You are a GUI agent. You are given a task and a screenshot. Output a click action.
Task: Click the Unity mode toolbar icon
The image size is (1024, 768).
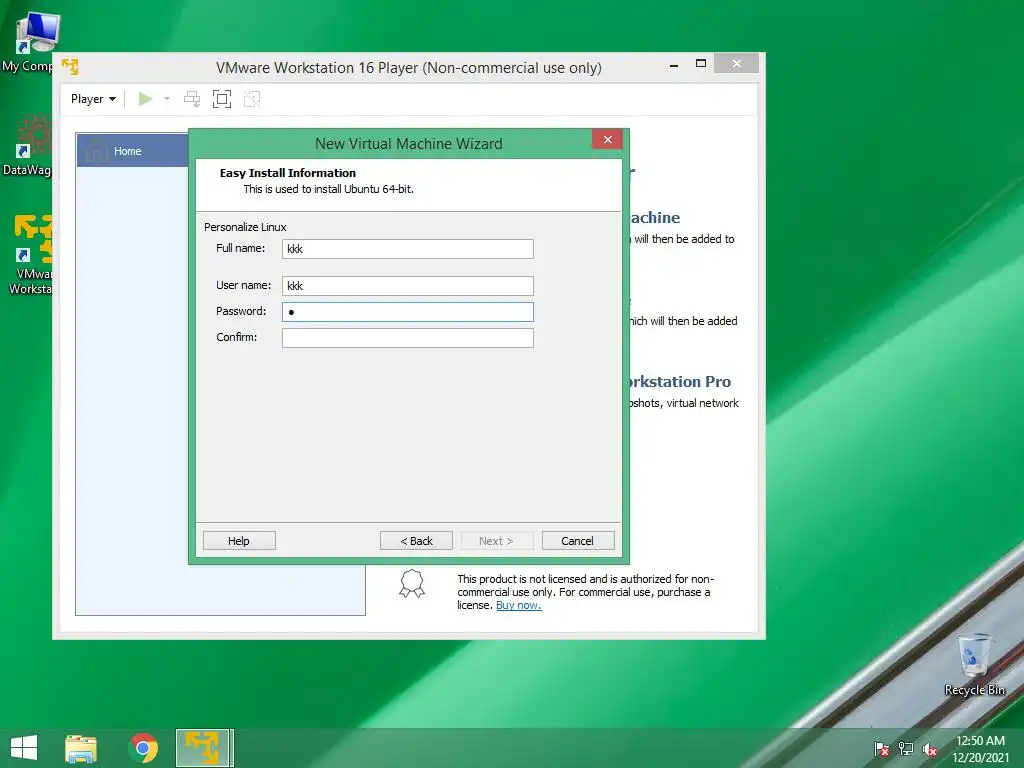click(x=252, y=99)
